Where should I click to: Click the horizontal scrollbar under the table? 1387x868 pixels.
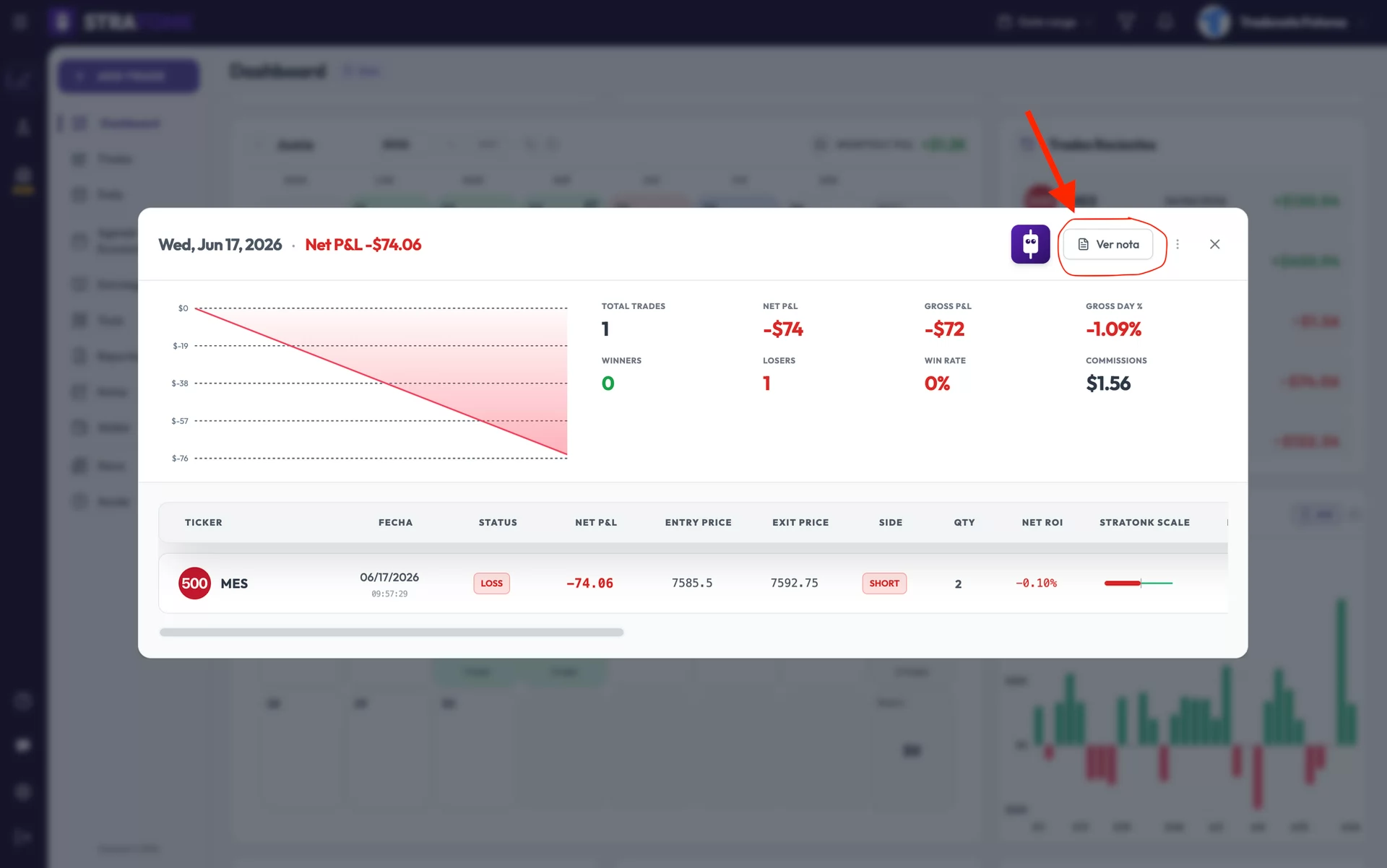pyautogui.click(x=392, y=633)
